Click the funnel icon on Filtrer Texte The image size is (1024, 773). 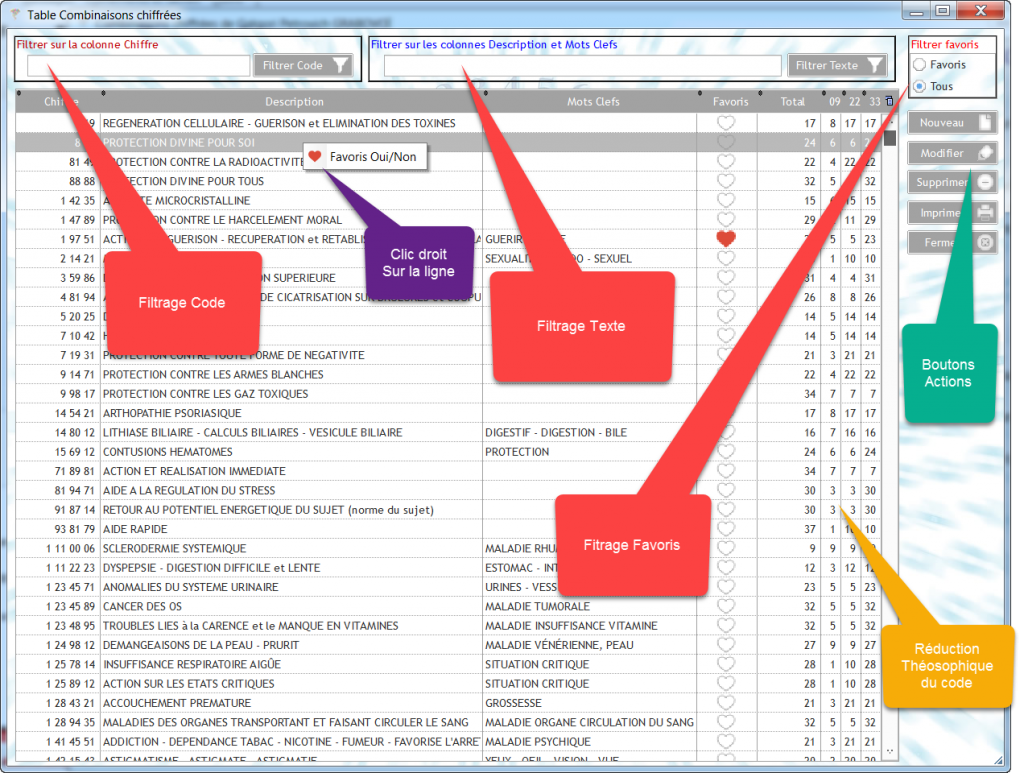[875, 66]
